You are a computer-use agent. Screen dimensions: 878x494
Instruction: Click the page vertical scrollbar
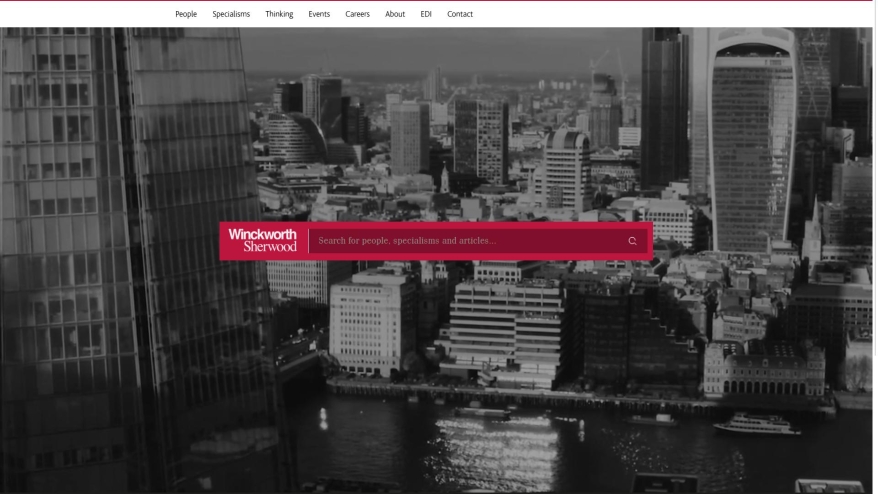pos(875,247)
